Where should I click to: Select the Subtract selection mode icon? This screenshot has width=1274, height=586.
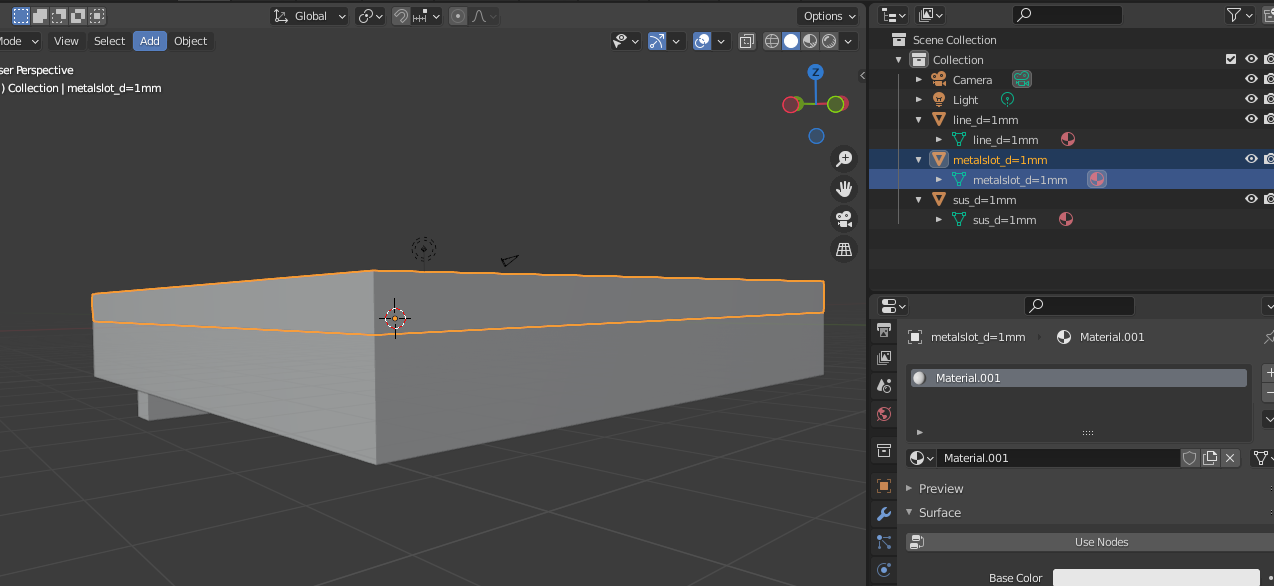[x=59, y=16]
